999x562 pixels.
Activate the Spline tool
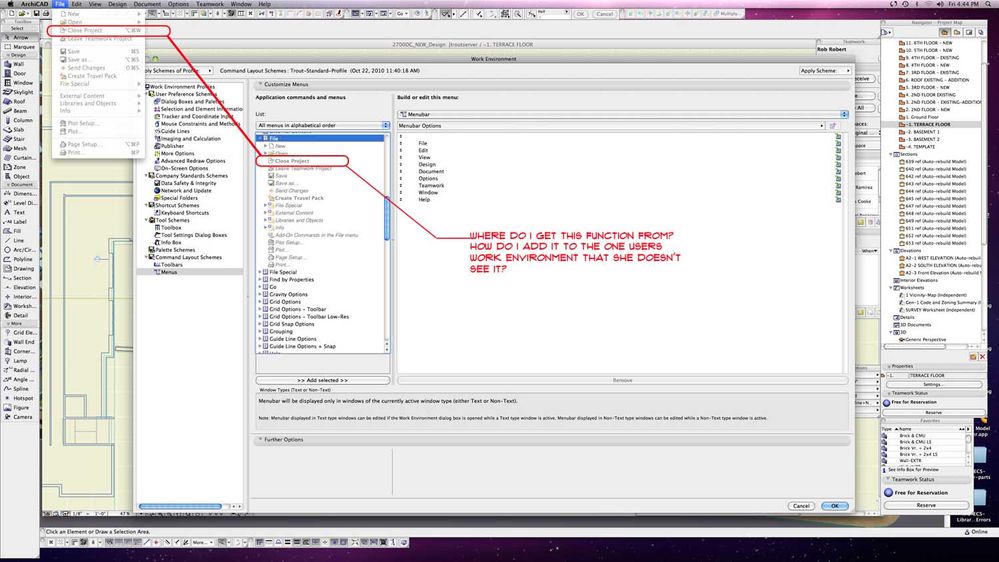pos(19,388)
